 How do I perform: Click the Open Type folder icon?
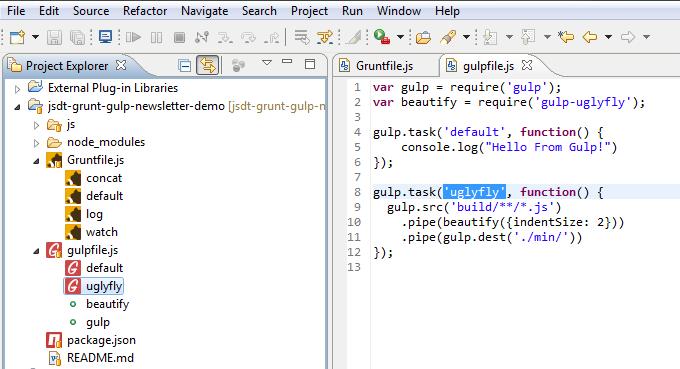[x=423, y=38]
